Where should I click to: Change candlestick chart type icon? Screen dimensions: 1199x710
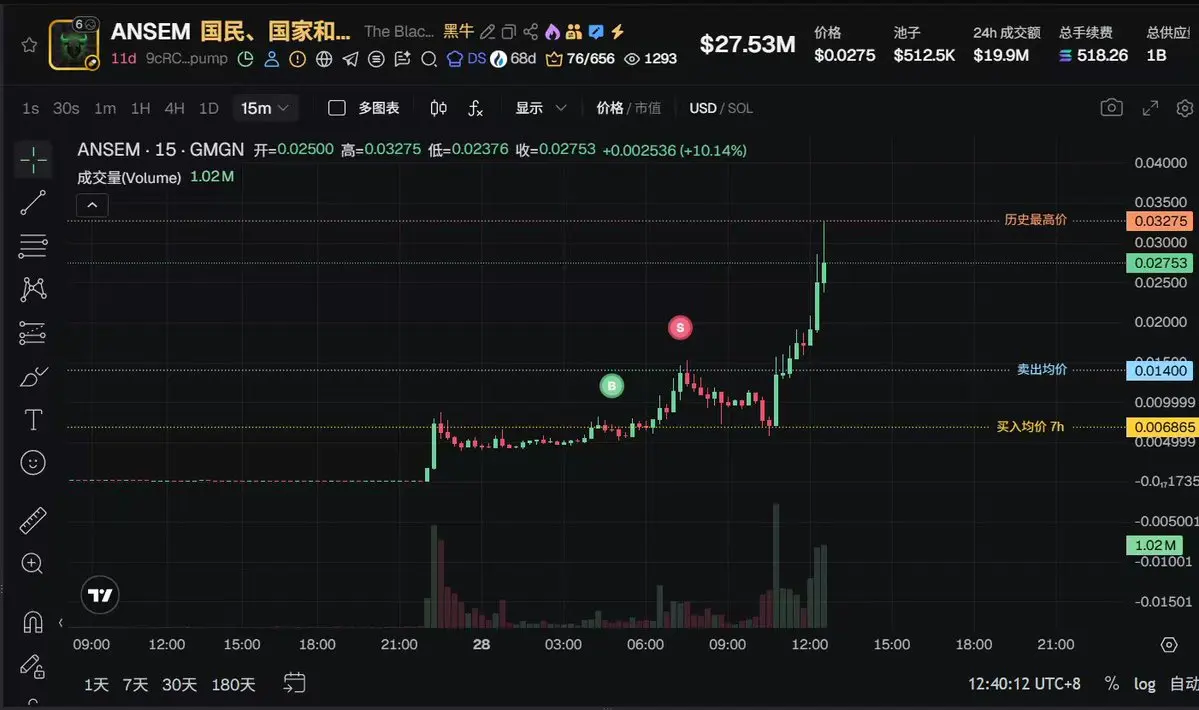438,109
